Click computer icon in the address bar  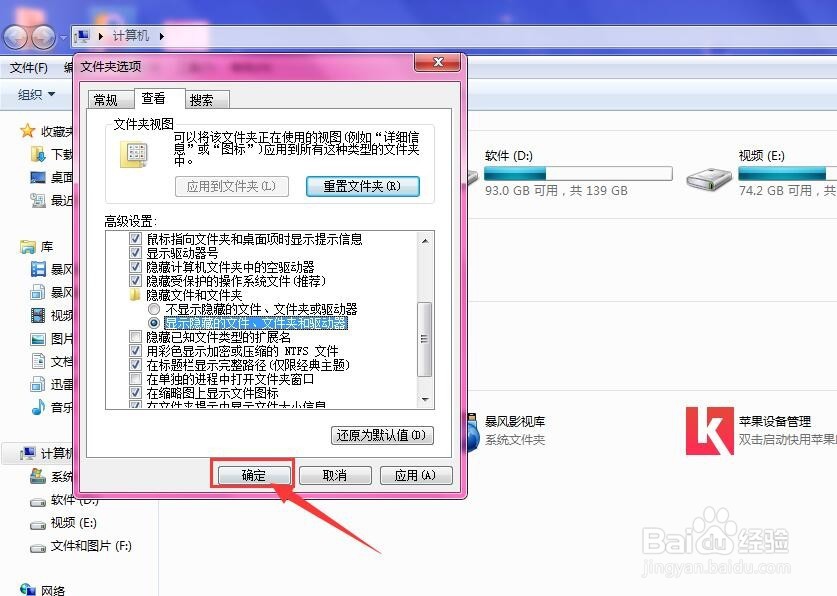click(82, 36)
